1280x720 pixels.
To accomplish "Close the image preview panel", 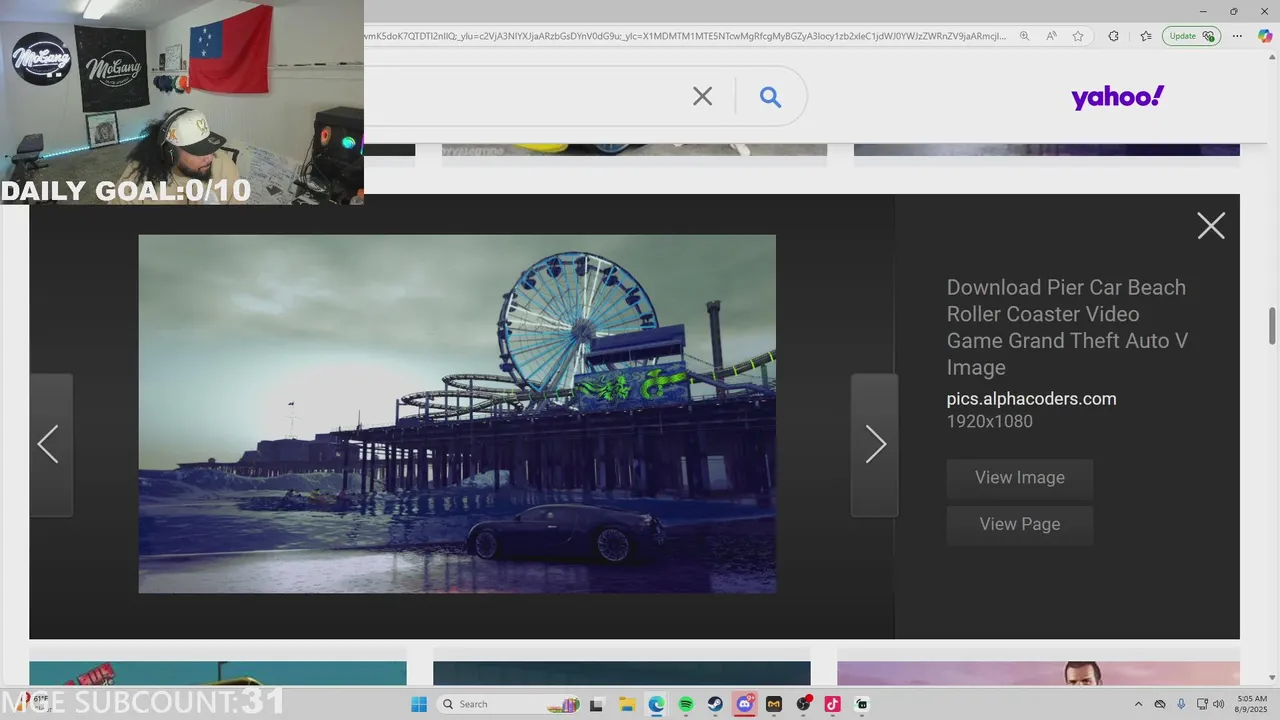I will pyautogui.click(x=1211, y=226).
